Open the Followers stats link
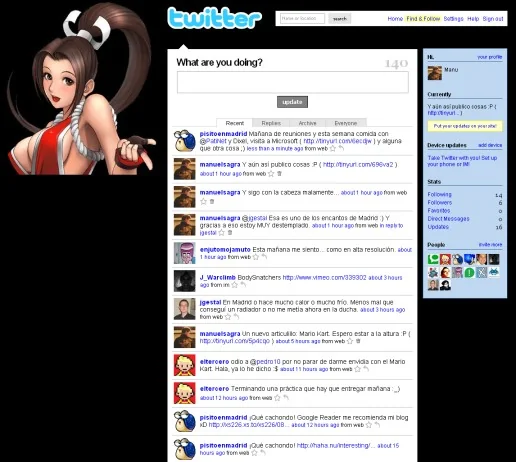The height and width of the screenshot is (462, 516). click(440, 202)
